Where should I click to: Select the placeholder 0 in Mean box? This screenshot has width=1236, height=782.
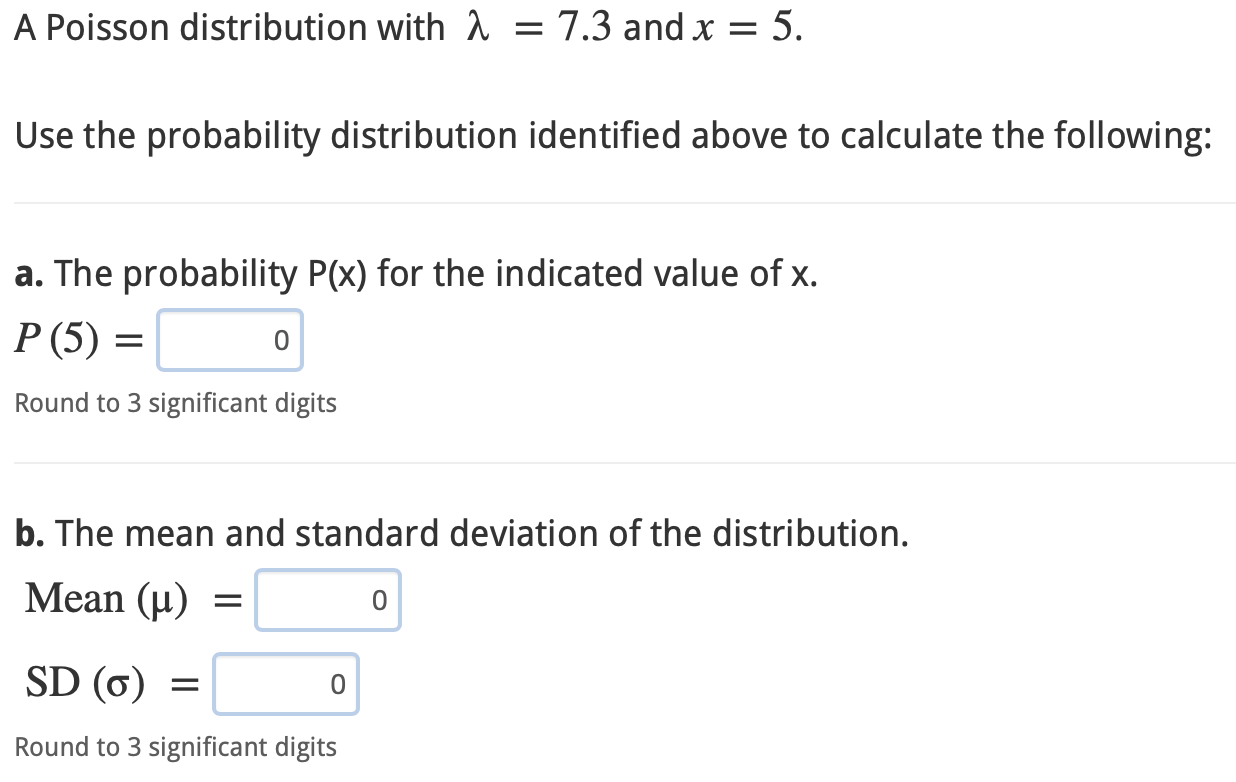click(x=380, y=600)
